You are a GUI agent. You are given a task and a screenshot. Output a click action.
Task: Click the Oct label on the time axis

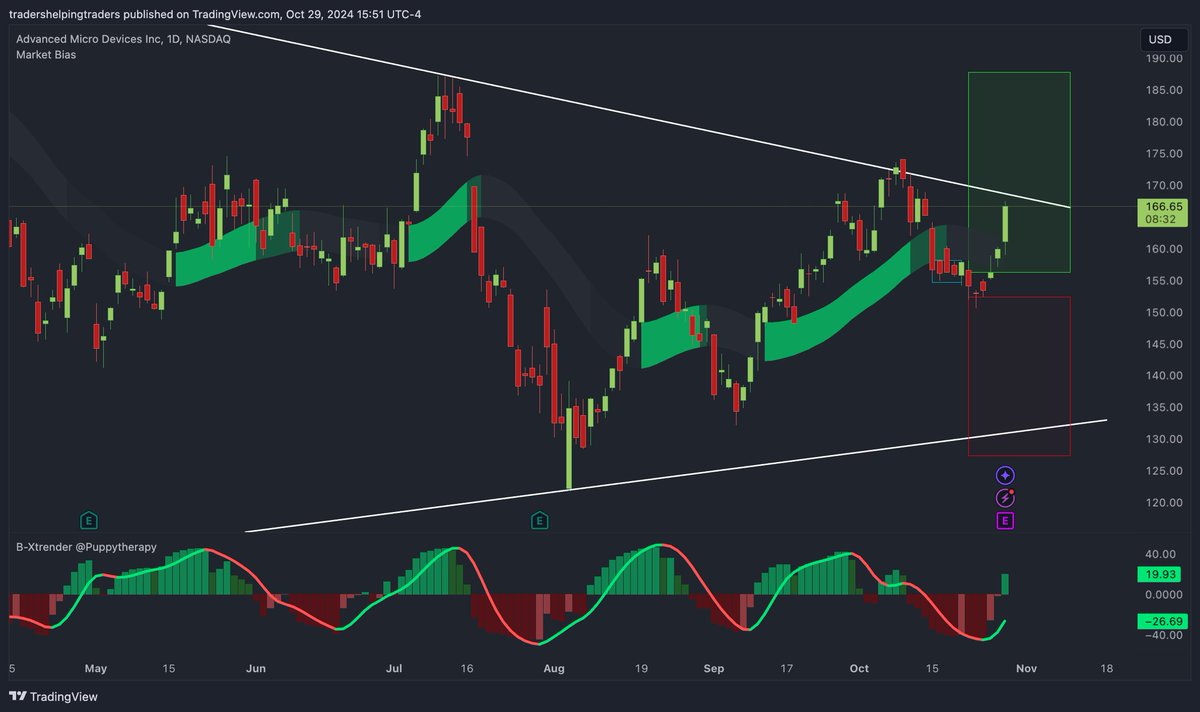coord(860,667)
